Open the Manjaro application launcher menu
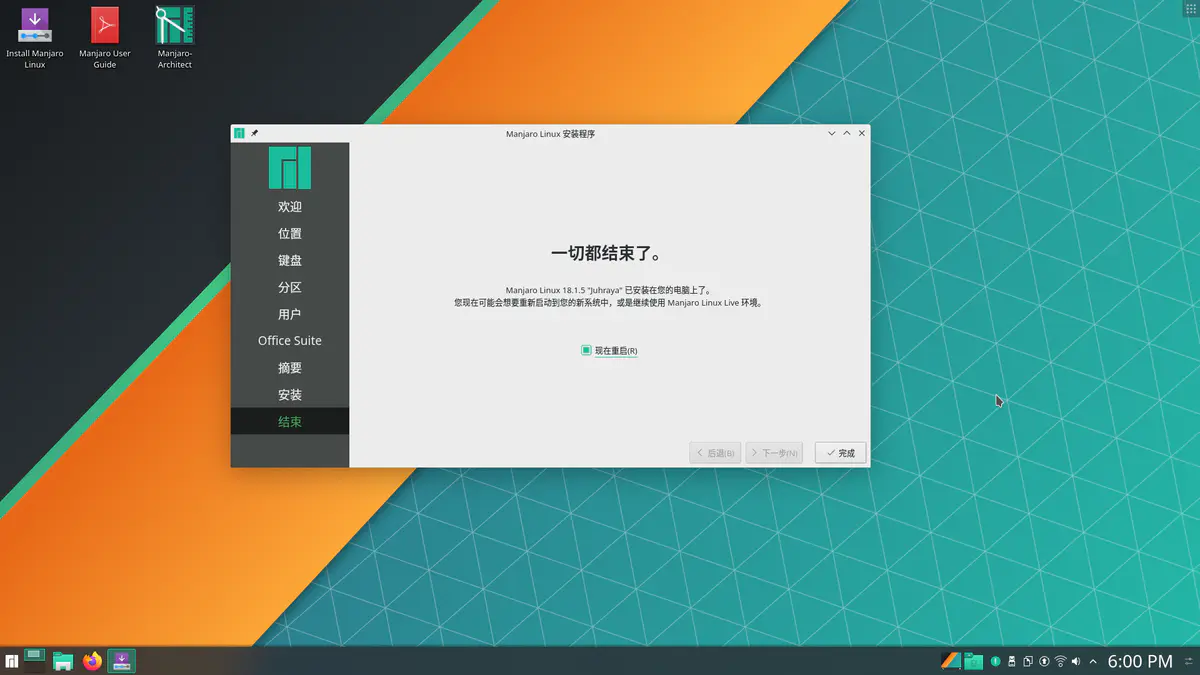 click(12, 661)
